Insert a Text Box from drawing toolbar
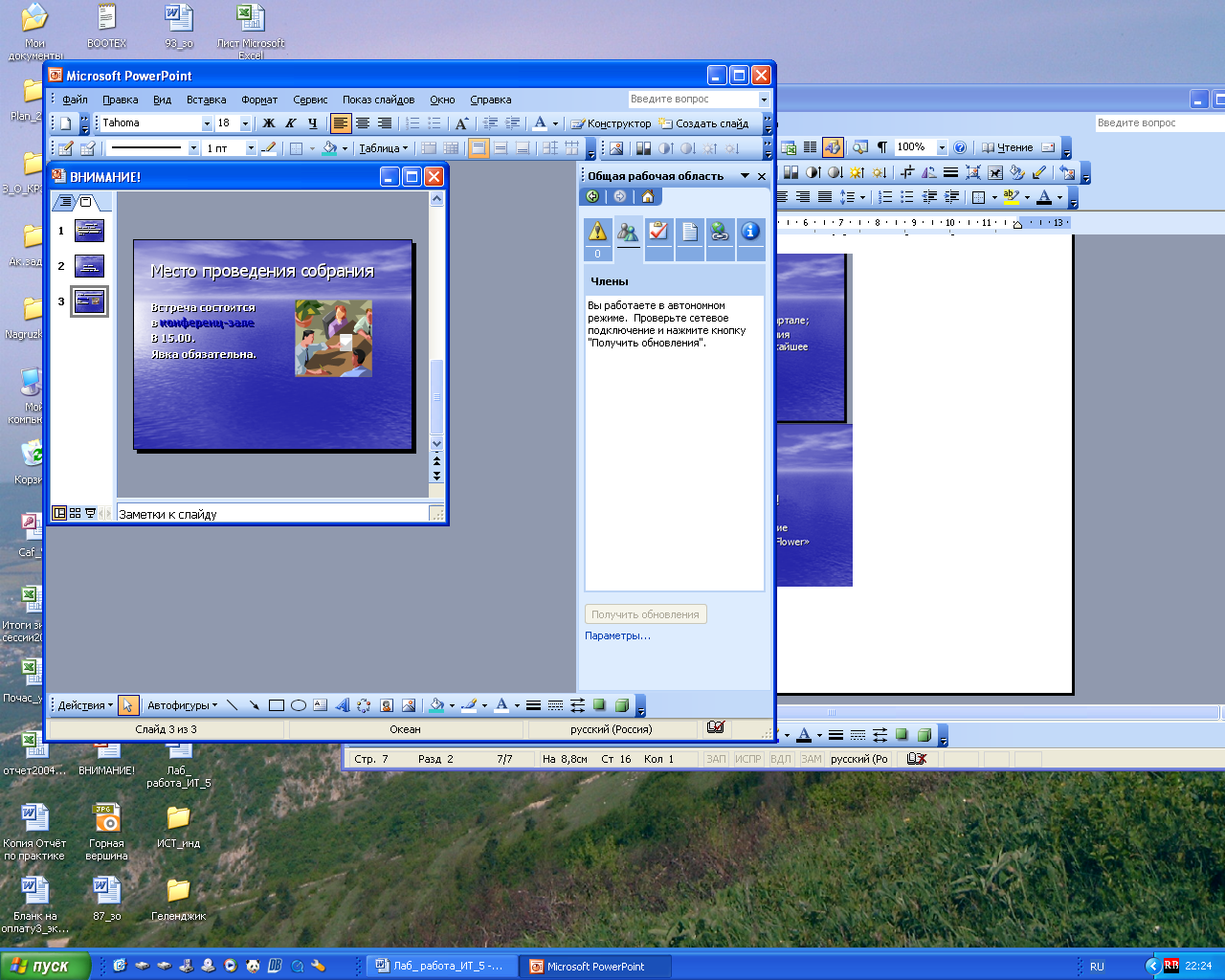 tap(321, 705)
